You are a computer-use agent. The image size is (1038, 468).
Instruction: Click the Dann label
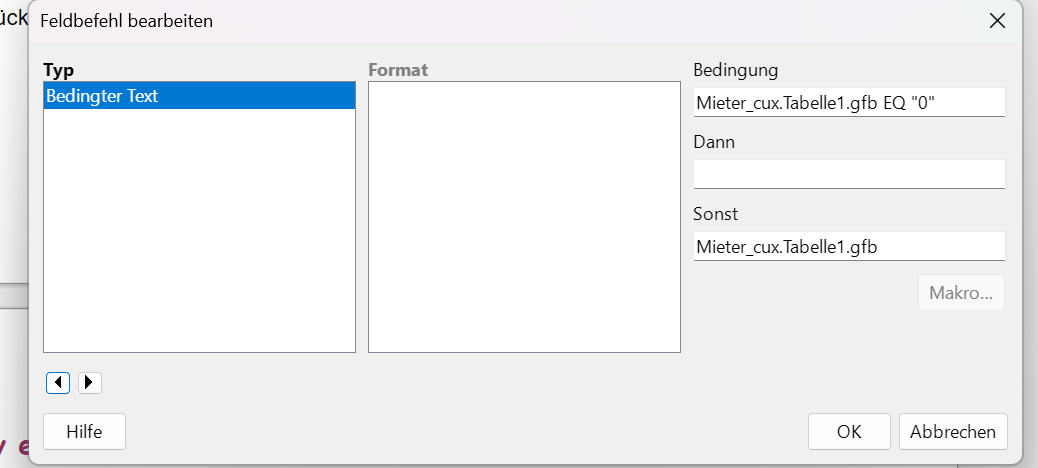click(714, 142)
